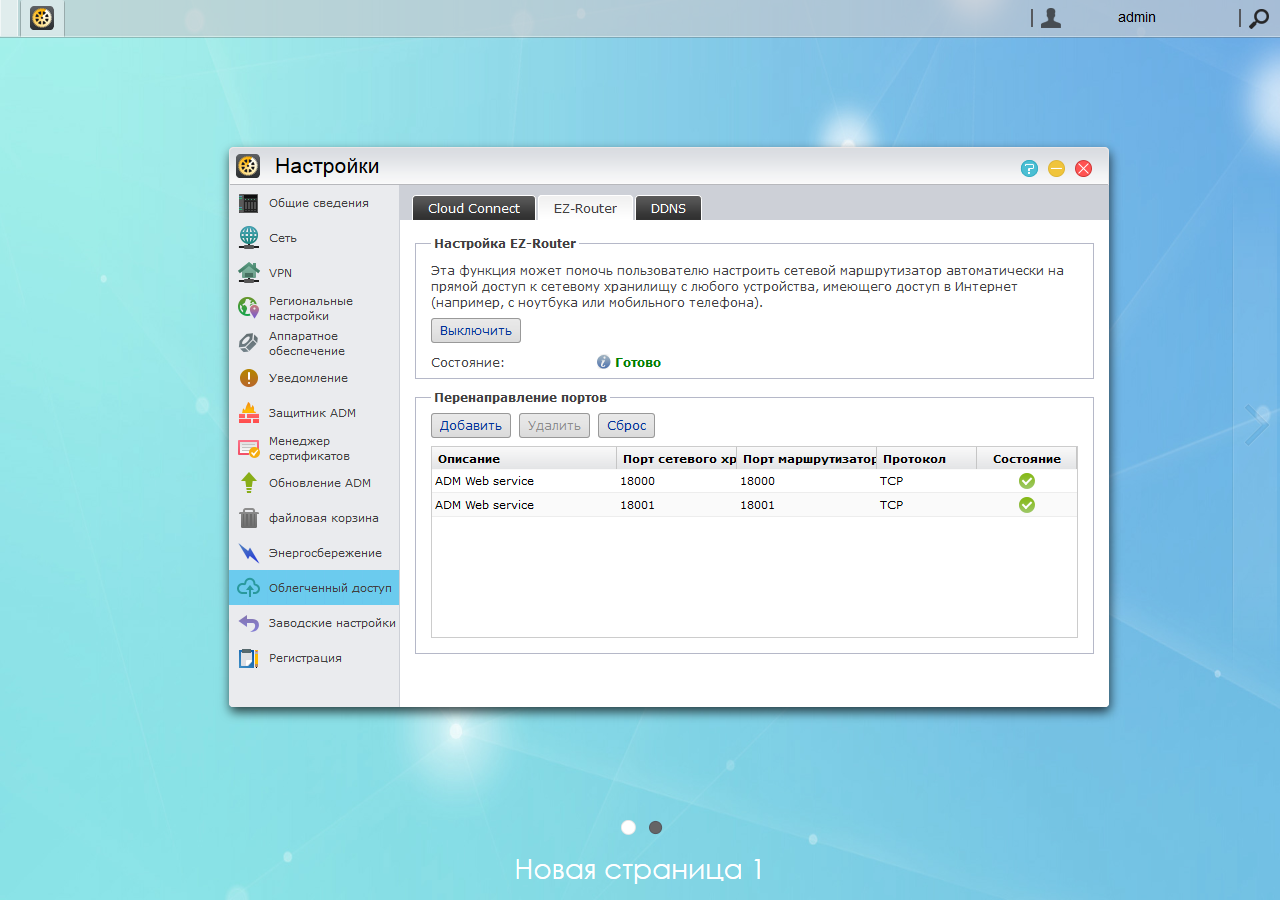Viewport: 1280px width, 900px height.
Task: Switch to the Cloud Connect tab
Action: (474, 208)
